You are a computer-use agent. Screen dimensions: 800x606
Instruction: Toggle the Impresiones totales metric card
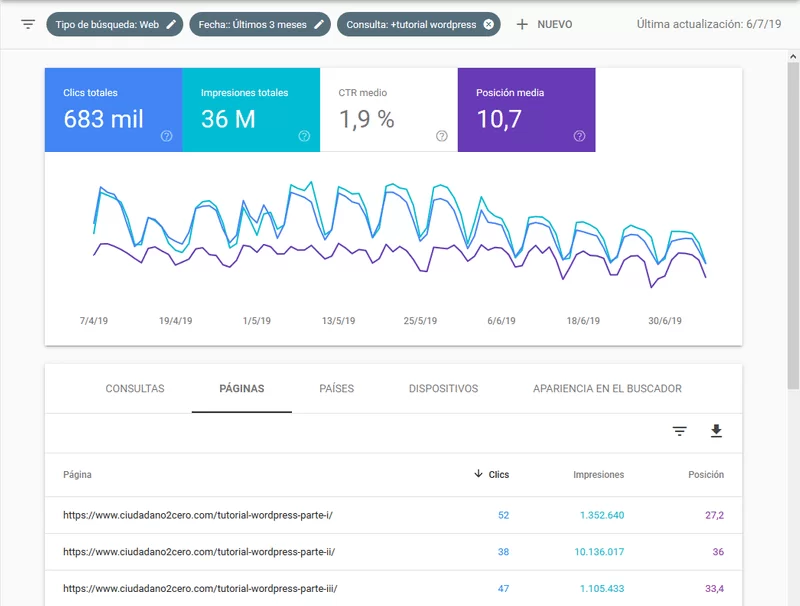click(x=251, y=110)
